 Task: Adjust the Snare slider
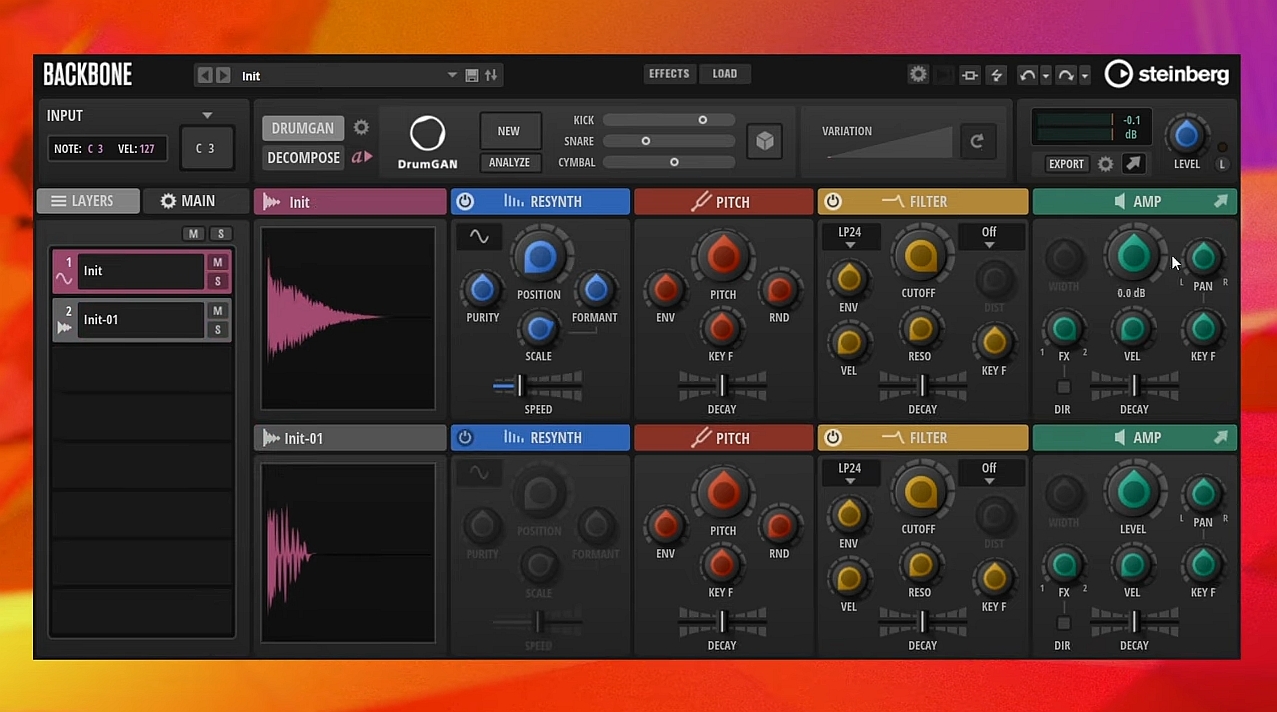pyautogui.click(x=669, y=141)
